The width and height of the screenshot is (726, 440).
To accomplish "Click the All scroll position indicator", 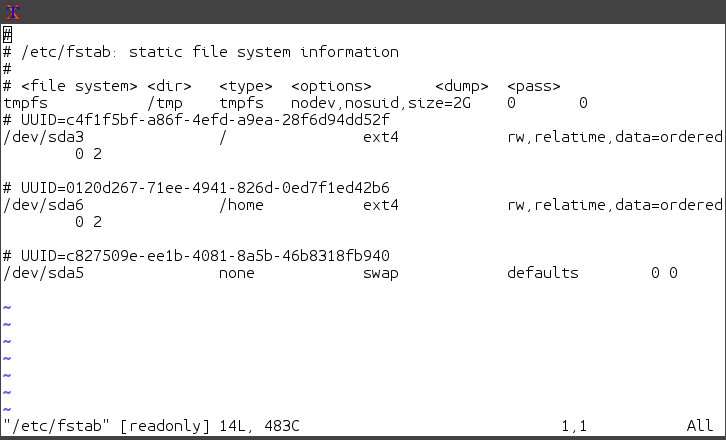I will (x=700, y=426).
